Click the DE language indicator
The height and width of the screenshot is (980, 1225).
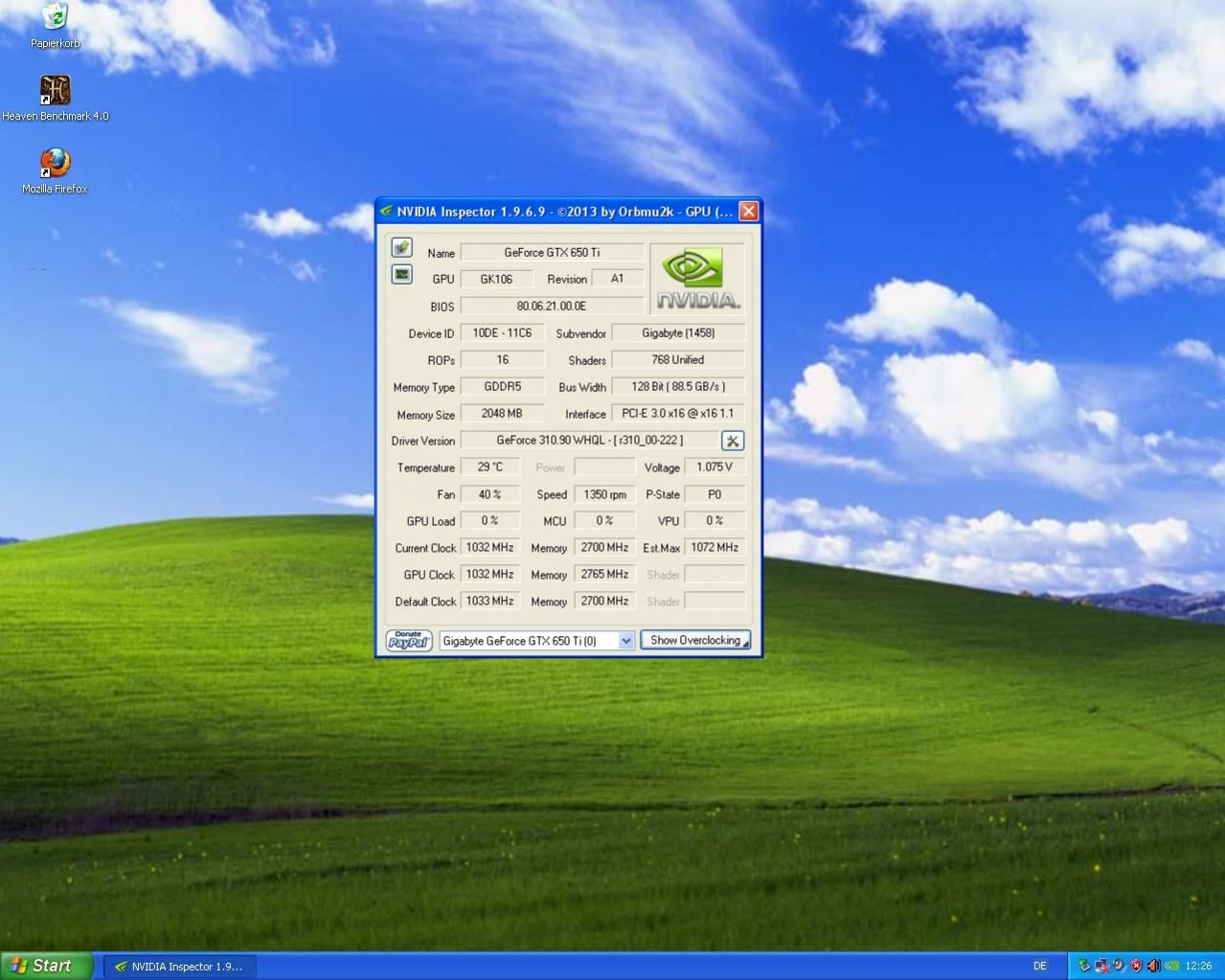click(x=1039, y=966)
